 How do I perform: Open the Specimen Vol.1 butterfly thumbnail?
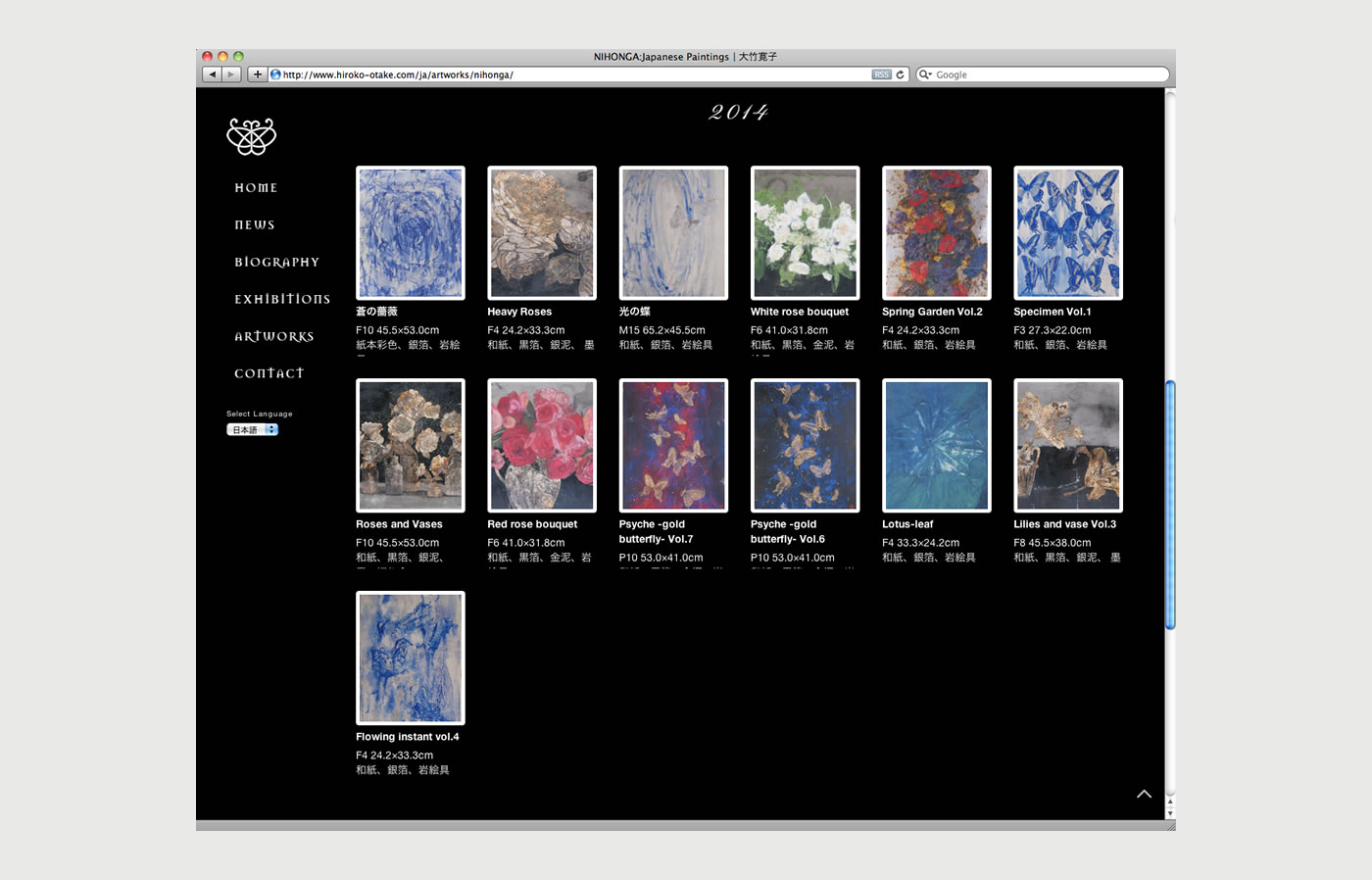pos(1068,233)
